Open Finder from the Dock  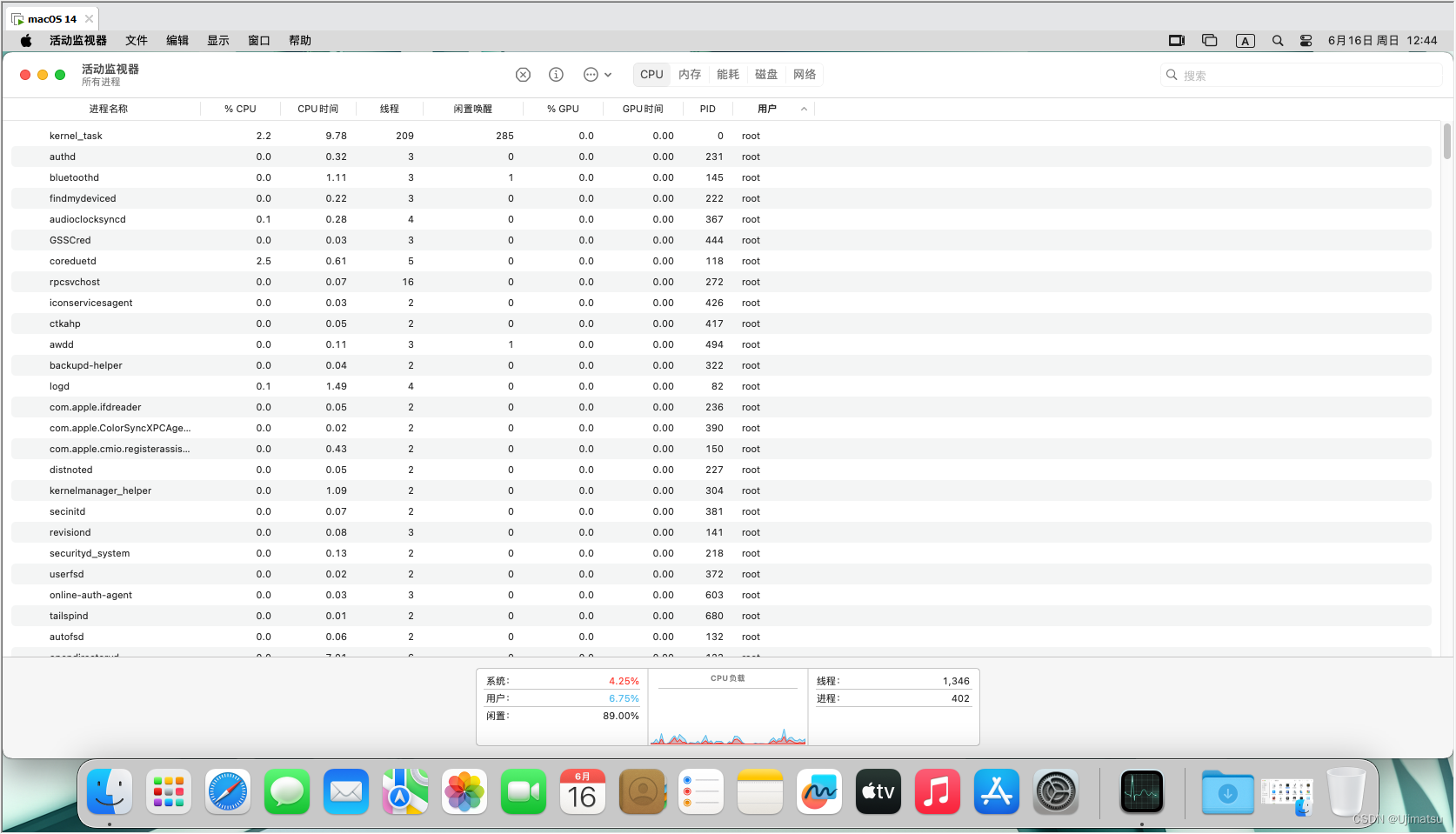click(x=110, y=791)
